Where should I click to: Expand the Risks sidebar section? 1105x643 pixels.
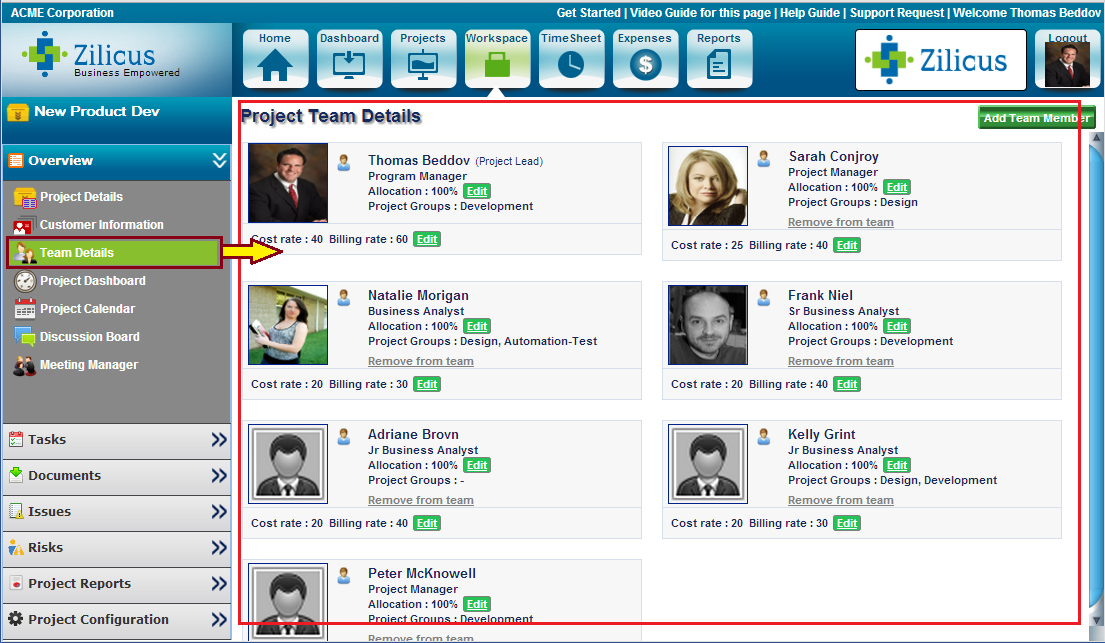click(x=219, y=548)
